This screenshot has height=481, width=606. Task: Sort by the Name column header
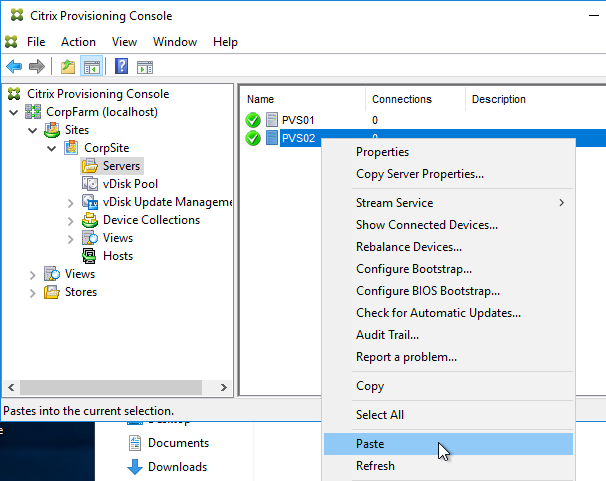(x=303, y=99)
